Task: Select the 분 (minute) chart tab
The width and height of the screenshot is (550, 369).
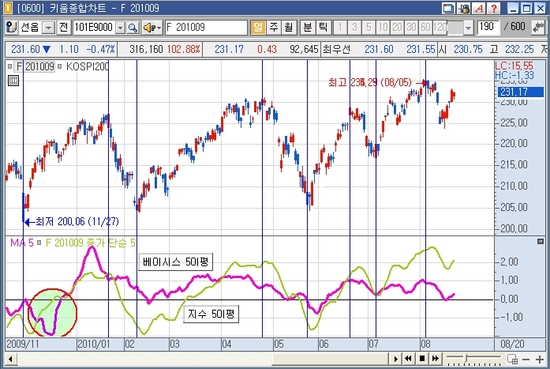Action: point(307,27)
